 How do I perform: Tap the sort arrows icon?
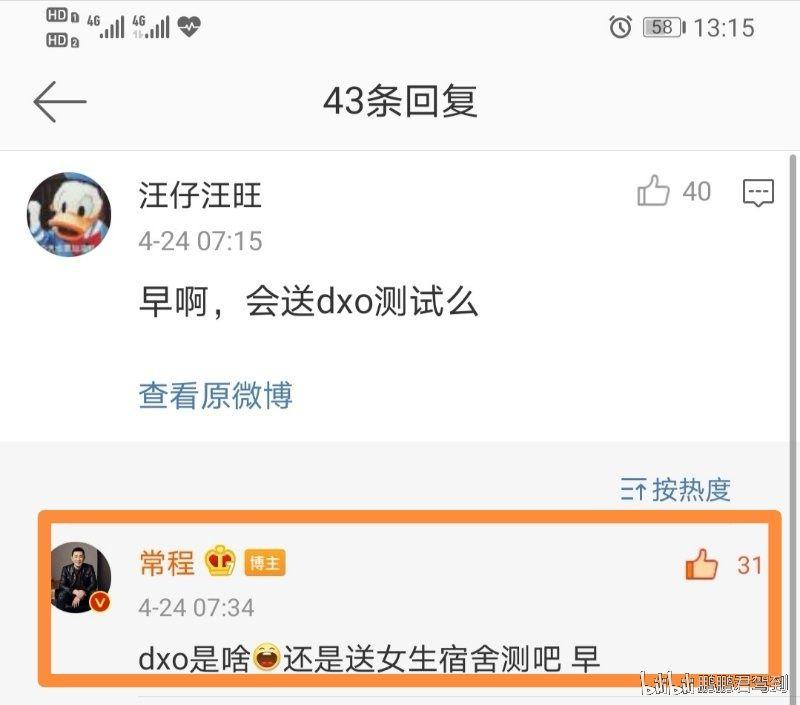(x=633, y=490)
